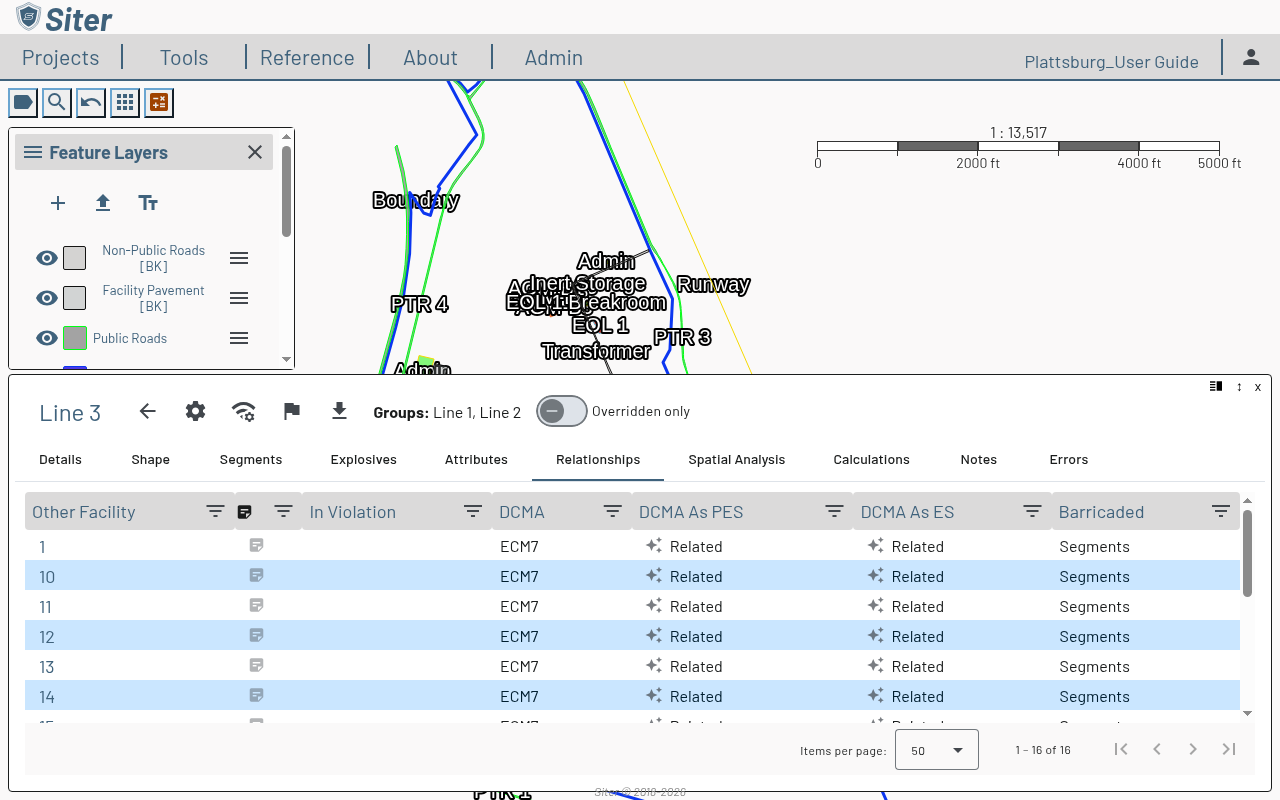
Task: Open the grid view tool icon
Action: click(125, 102)
